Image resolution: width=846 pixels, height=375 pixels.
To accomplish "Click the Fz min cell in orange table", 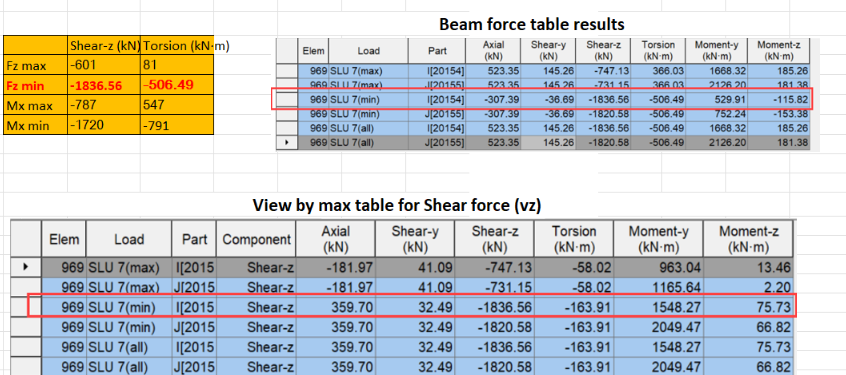I will tap(36, 85).
